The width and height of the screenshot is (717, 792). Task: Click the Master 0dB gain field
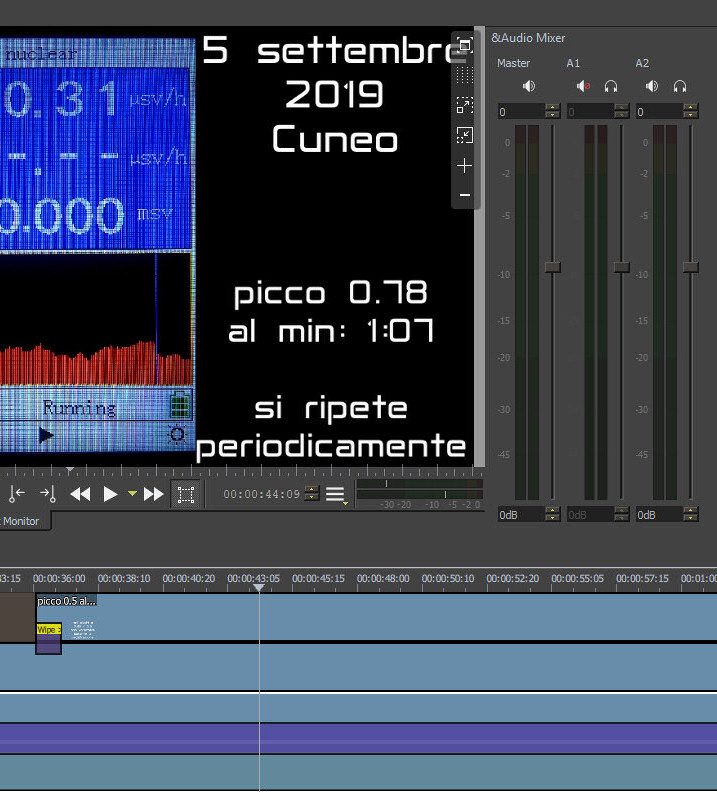click(522, 515)
